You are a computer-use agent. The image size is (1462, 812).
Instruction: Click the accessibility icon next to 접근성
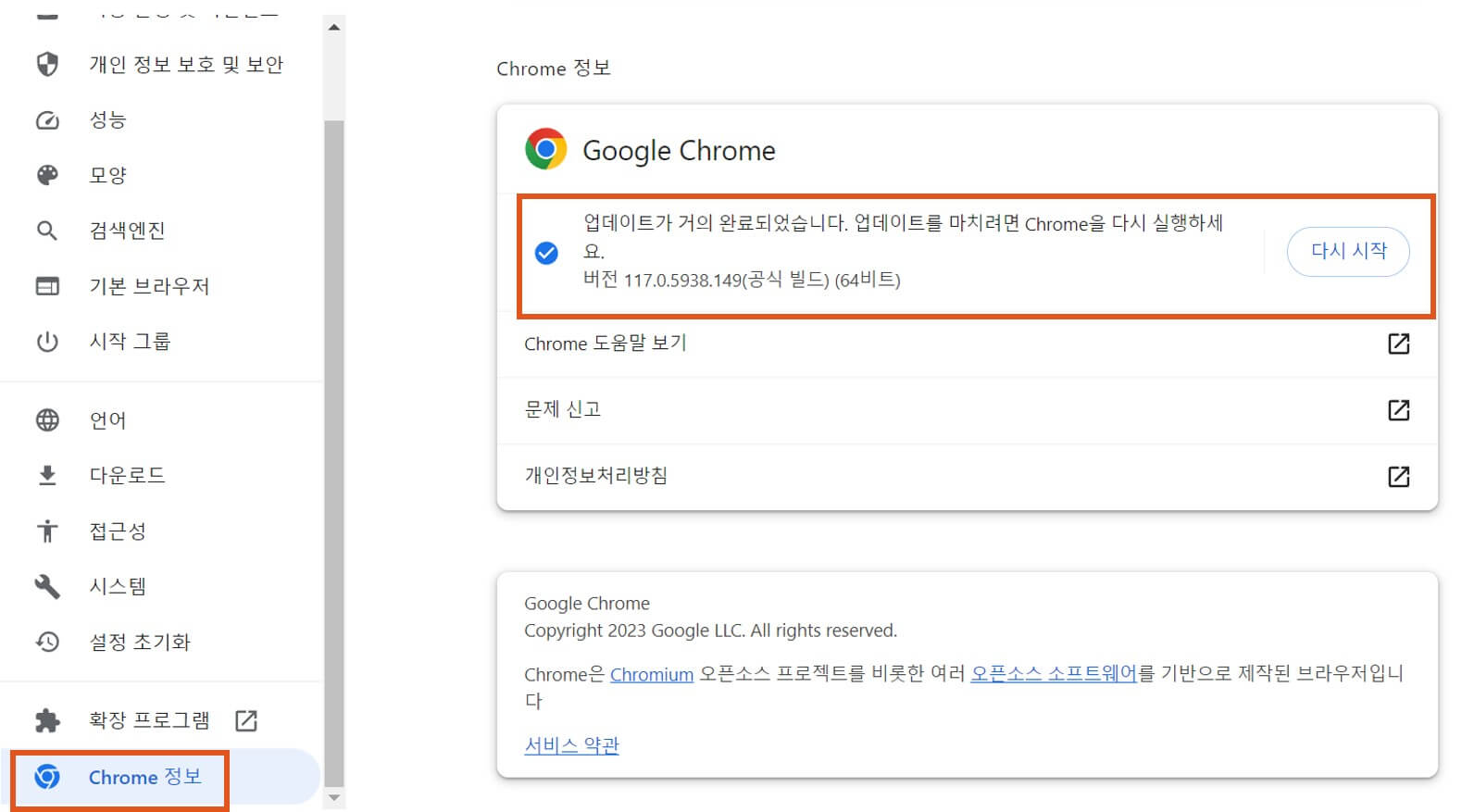(47, 531)
